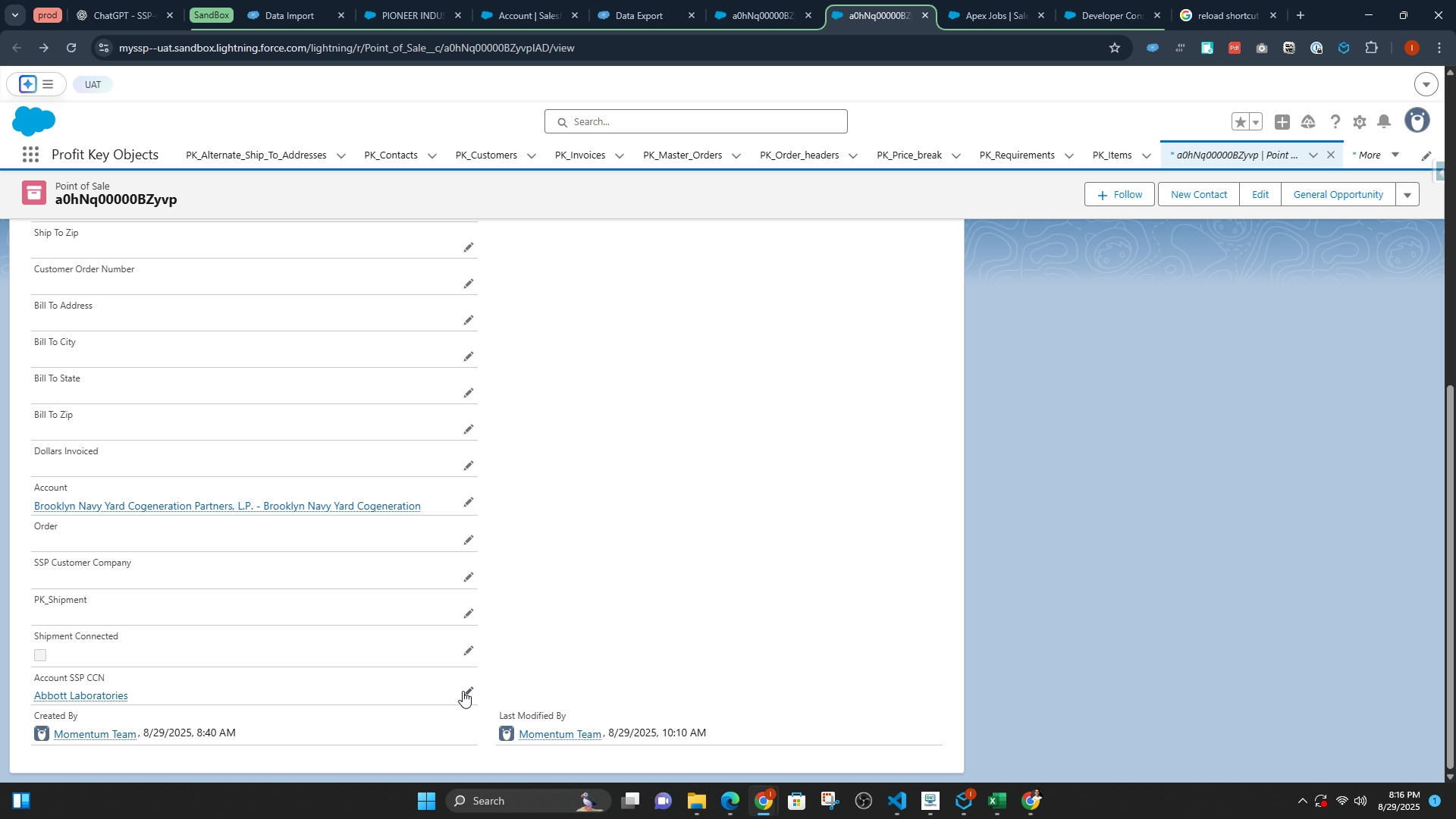The image size is (1456, 819).
Task: Open File Explorer from the Windows taskbar
Action: point(696,802)
